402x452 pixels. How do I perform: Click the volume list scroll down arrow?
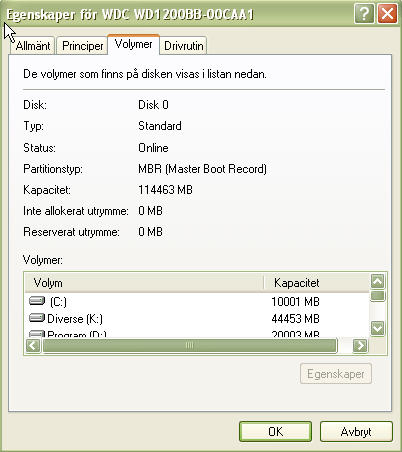click(x=378, y=329)
